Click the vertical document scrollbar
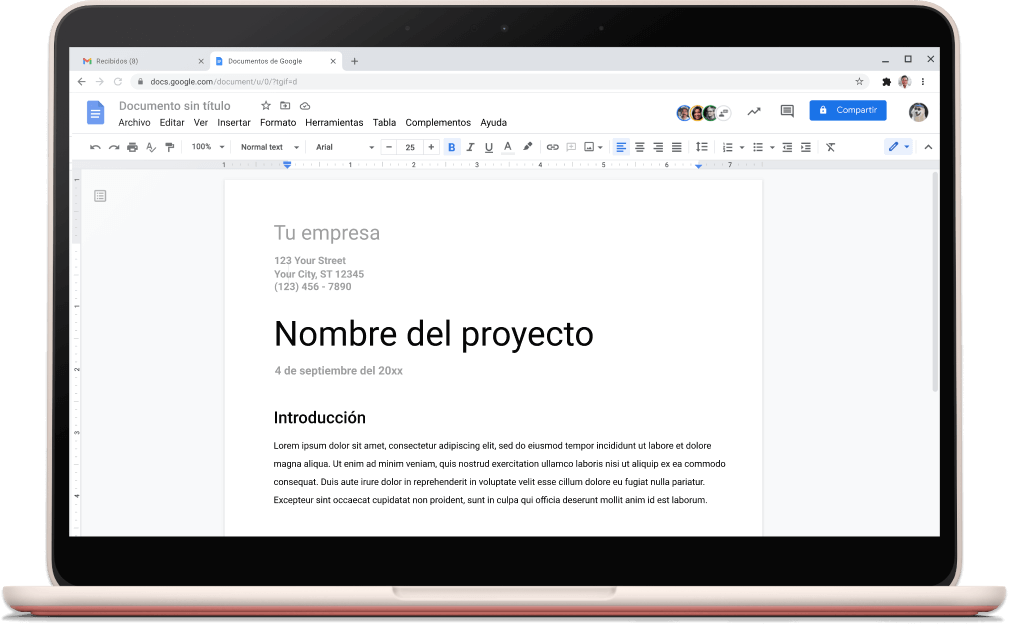This screenshot has width=1009, height=625. tap(935, 281)
